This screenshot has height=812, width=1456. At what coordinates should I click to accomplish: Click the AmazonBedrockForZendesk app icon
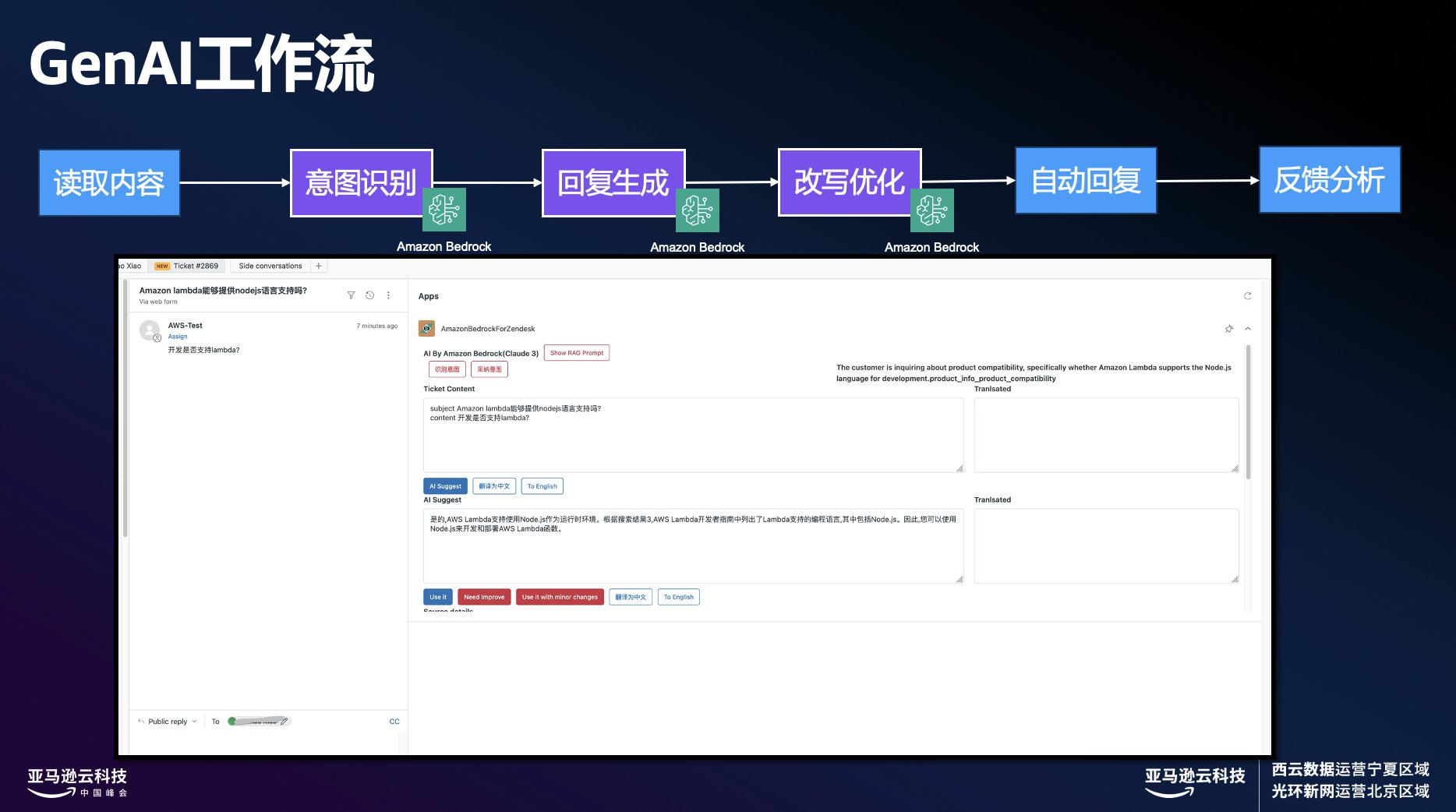click(426, 328)
